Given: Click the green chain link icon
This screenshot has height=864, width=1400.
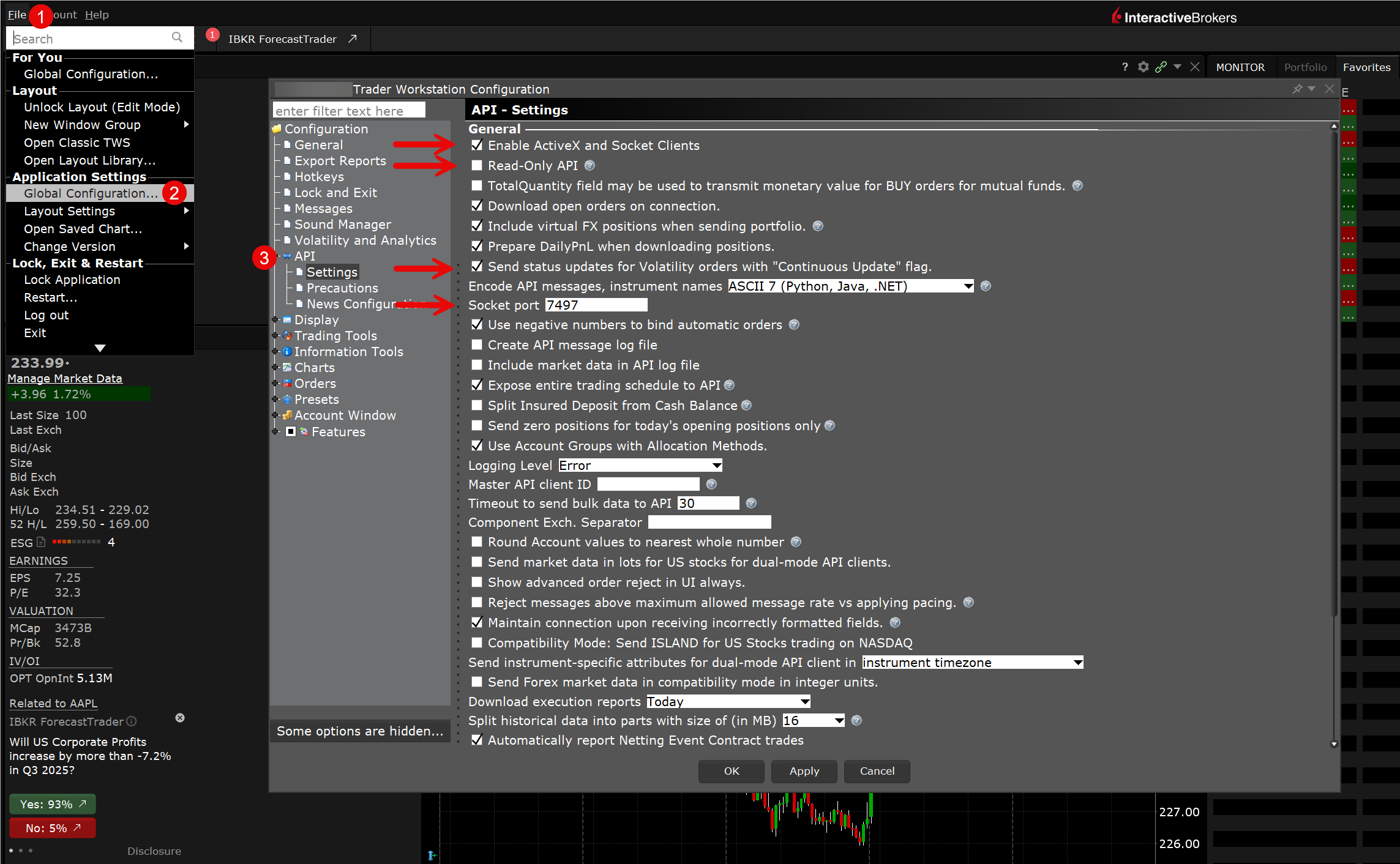Looking at the screenshot, I should click(1160, 67).
